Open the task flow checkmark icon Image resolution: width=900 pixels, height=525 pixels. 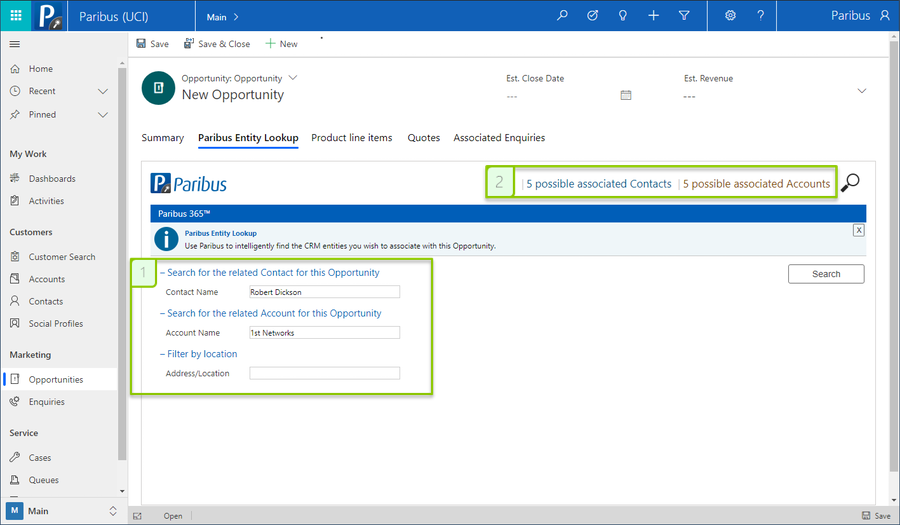[592, 15]
